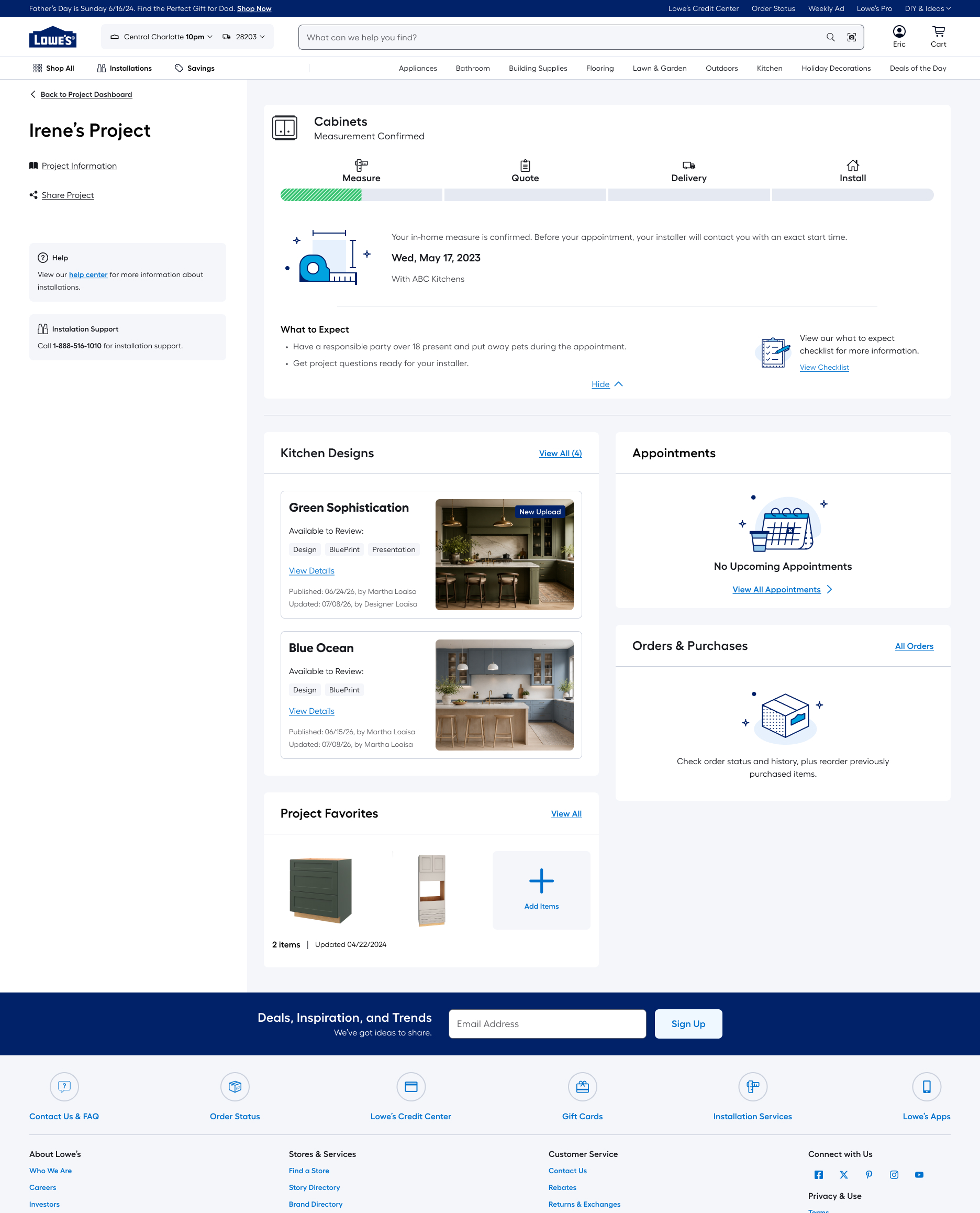This screenshot has height=1213, width=980.
Task: Click the Add Items plus icon
Action: (541, 881)
